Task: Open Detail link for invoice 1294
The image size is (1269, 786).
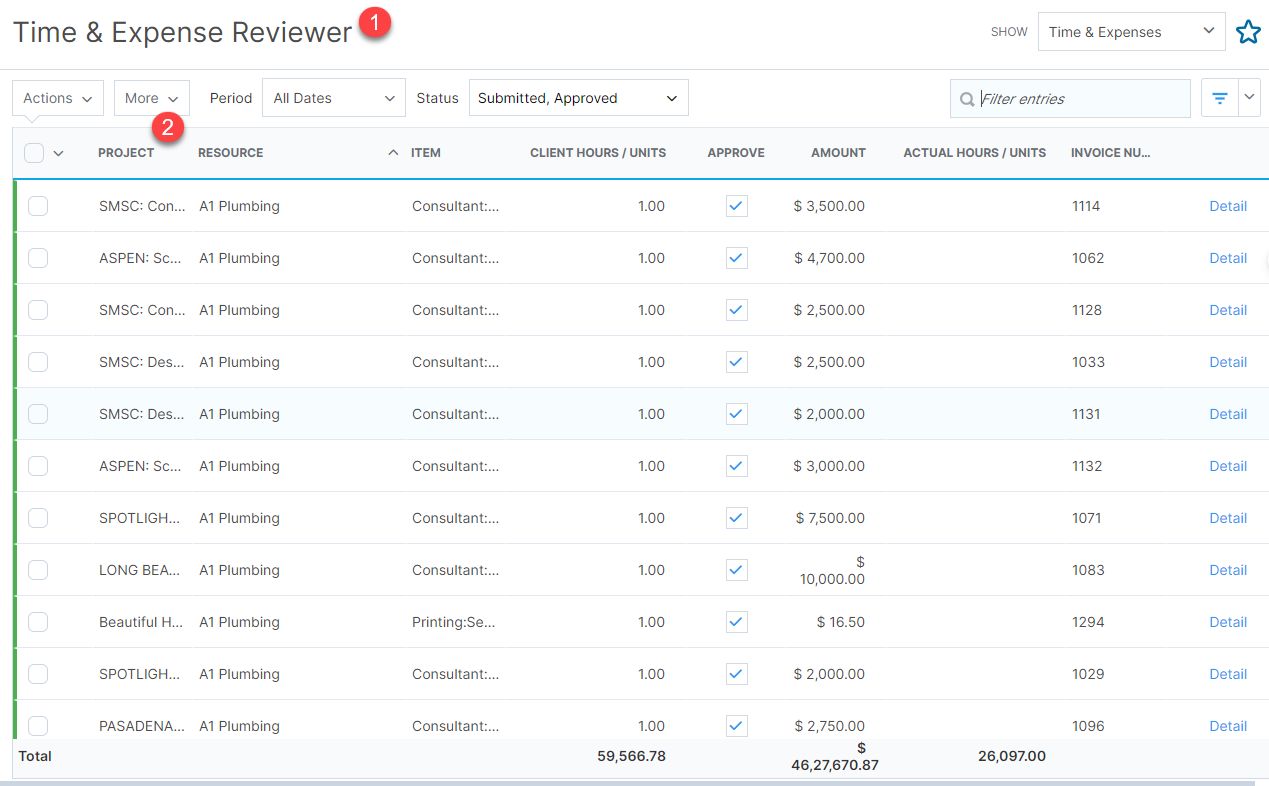Action: click(x=1228, y=622)
